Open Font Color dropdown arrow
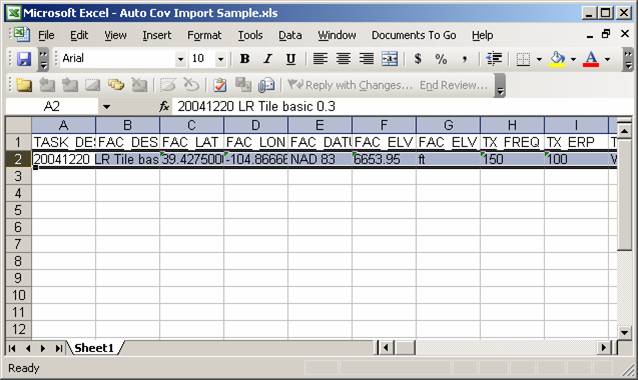 coord(607,59)
